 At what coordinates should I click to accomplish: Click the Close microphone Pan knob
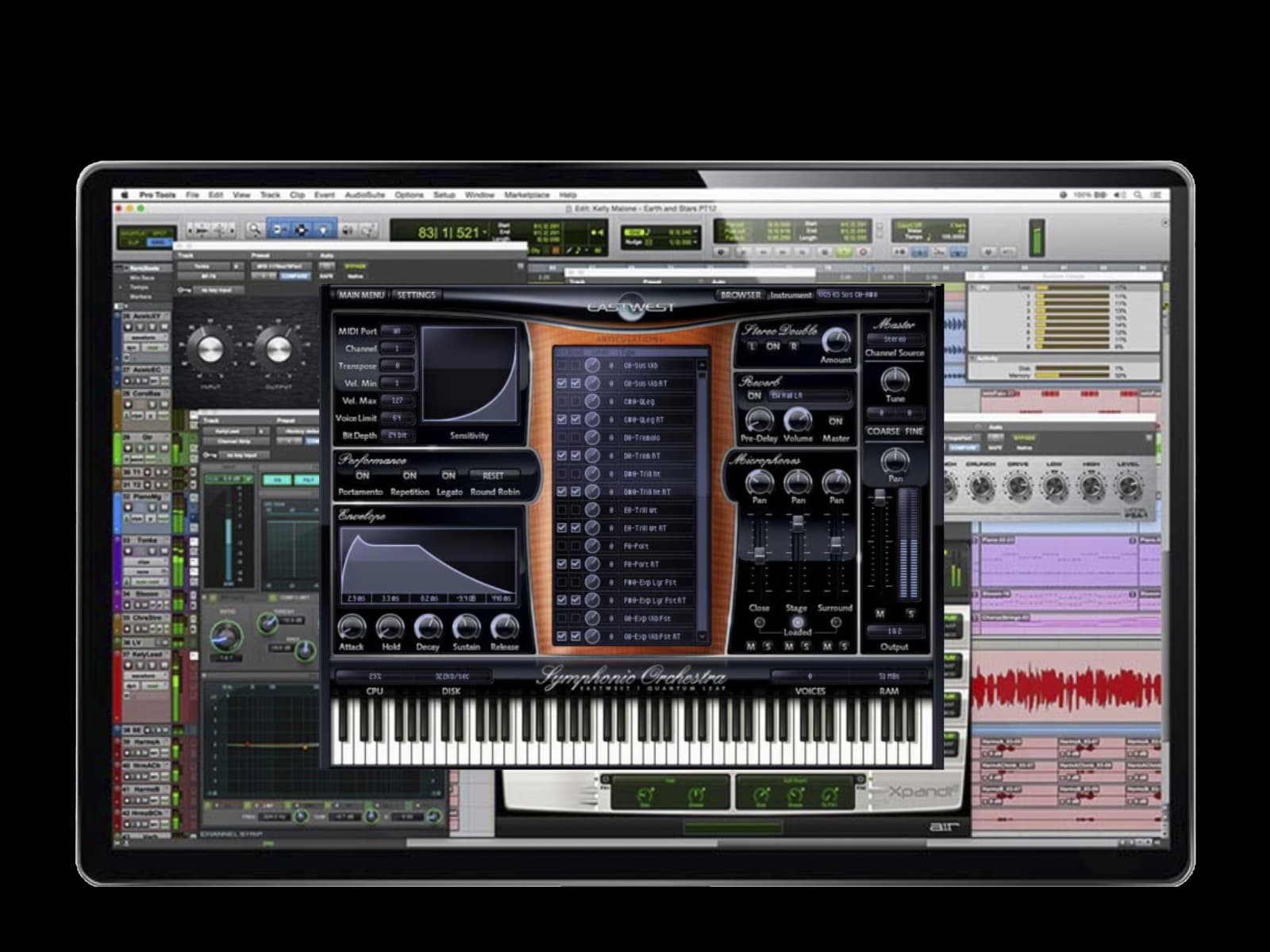[x=760, y=482]
